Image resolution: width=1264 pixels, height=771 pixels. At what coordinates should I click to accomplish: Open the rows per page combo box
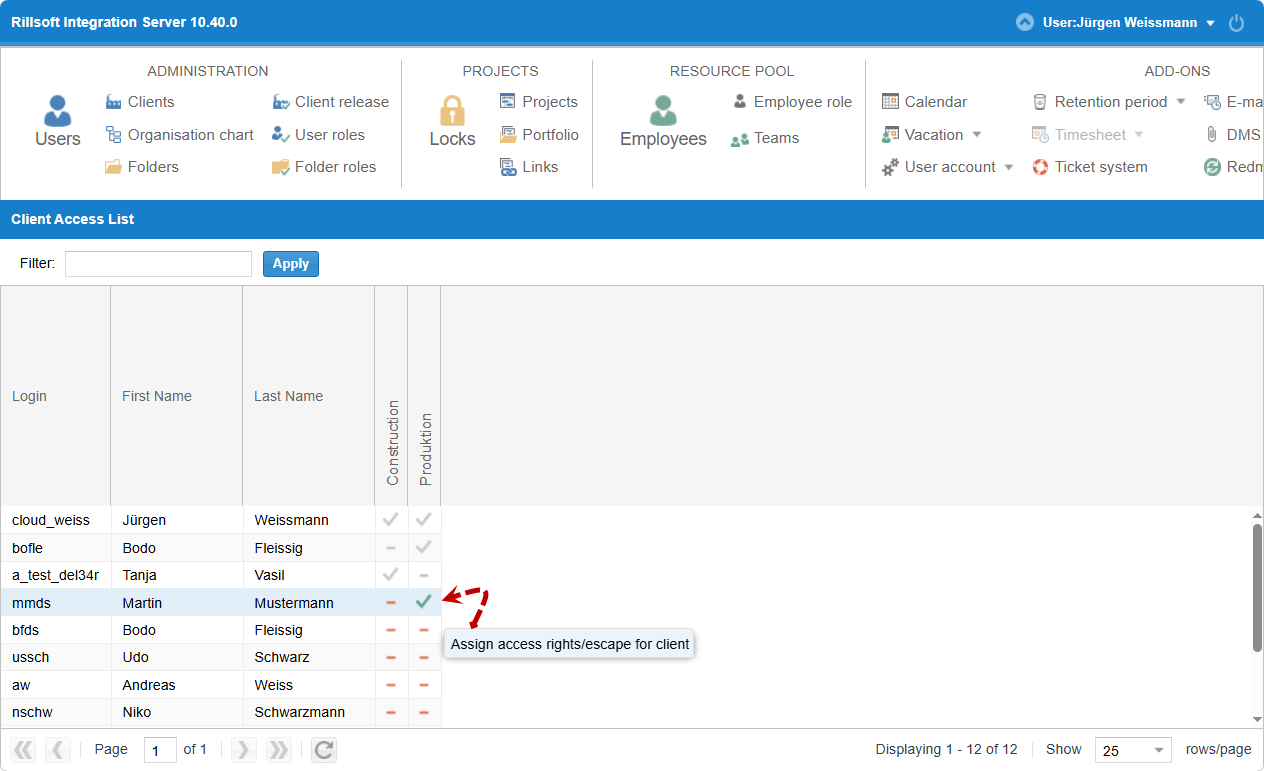(x=1133, y=750)
